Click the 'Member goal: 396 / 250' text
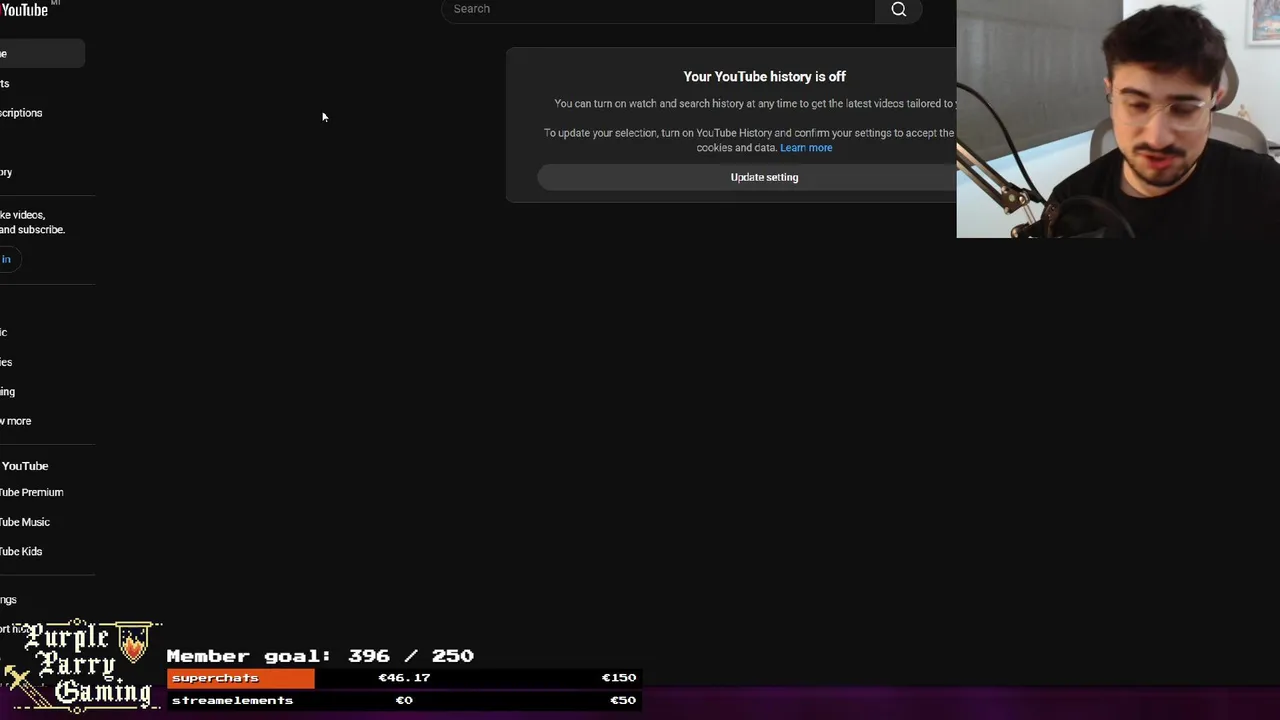Screen dimensions: 1280x720 [320, 656]
